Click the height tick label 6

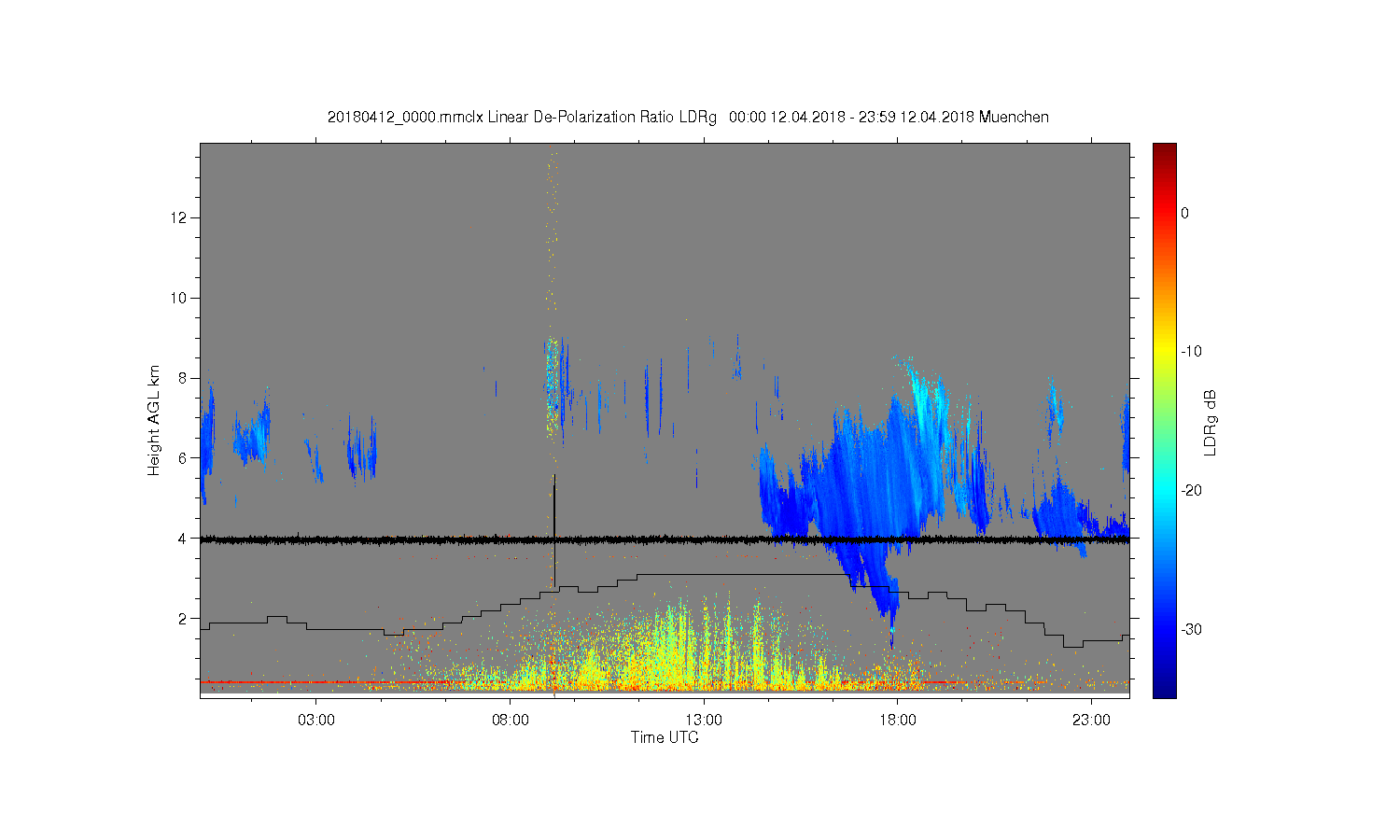point(184,457)
